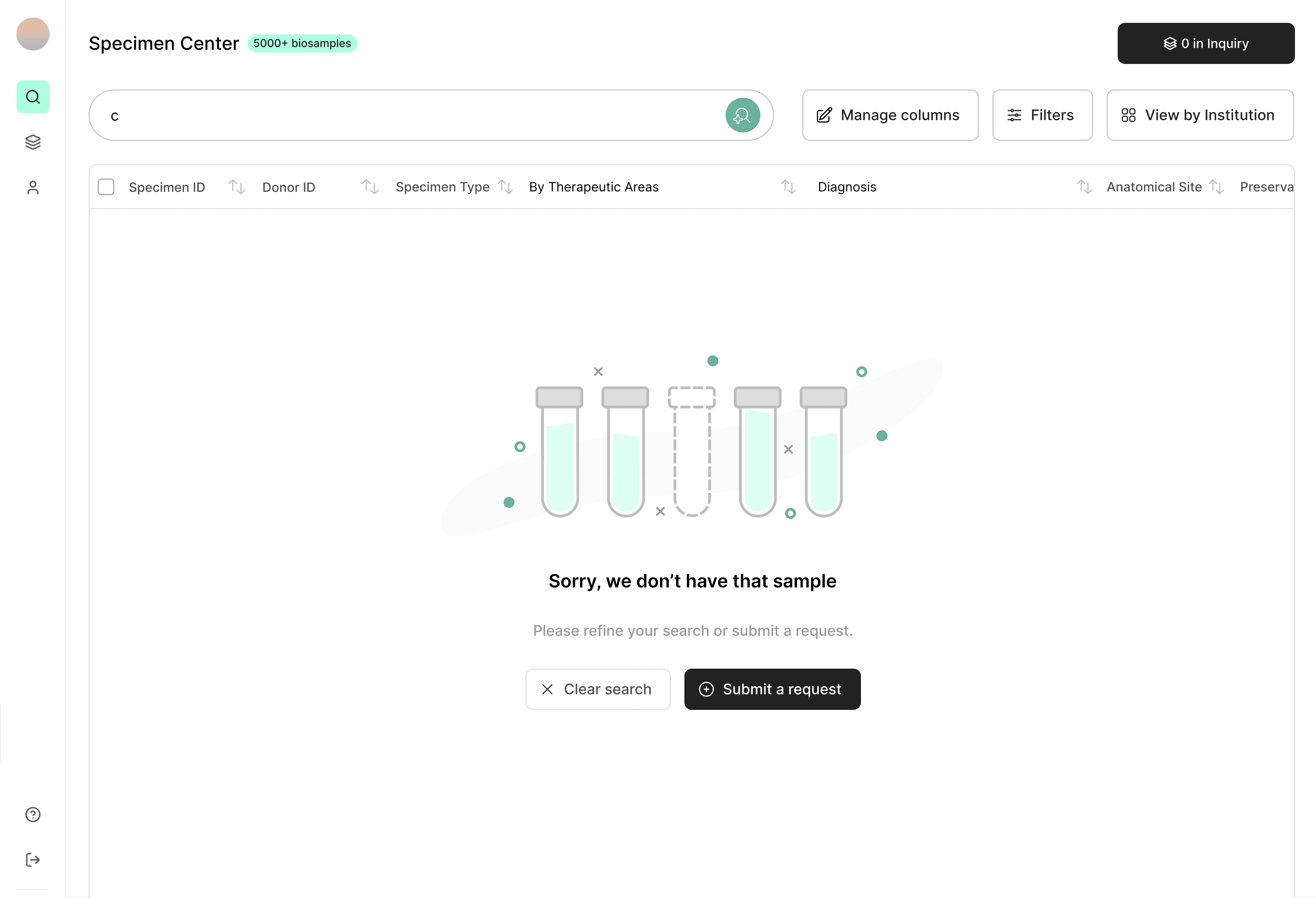Sort the Specimen Type column
Screen dimensions: 1316x898
505,187
